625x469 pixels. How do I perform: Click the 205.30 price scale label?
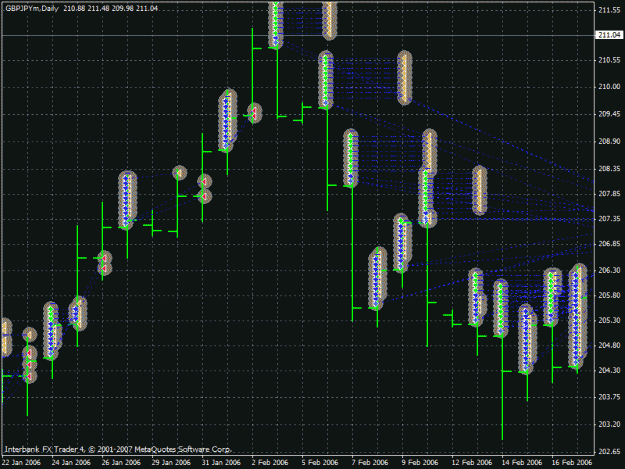click(x=609, y=320)
